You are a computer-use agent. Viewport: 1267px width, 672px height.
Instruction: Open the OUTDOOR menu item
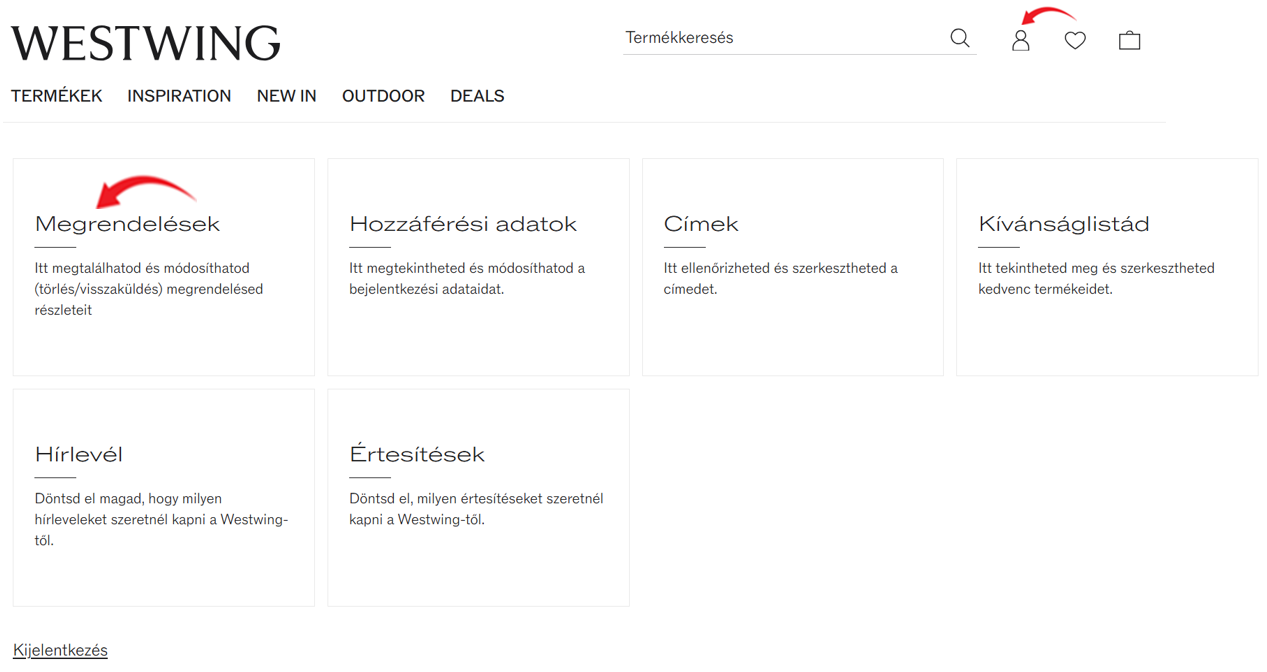tap(383, 96)
